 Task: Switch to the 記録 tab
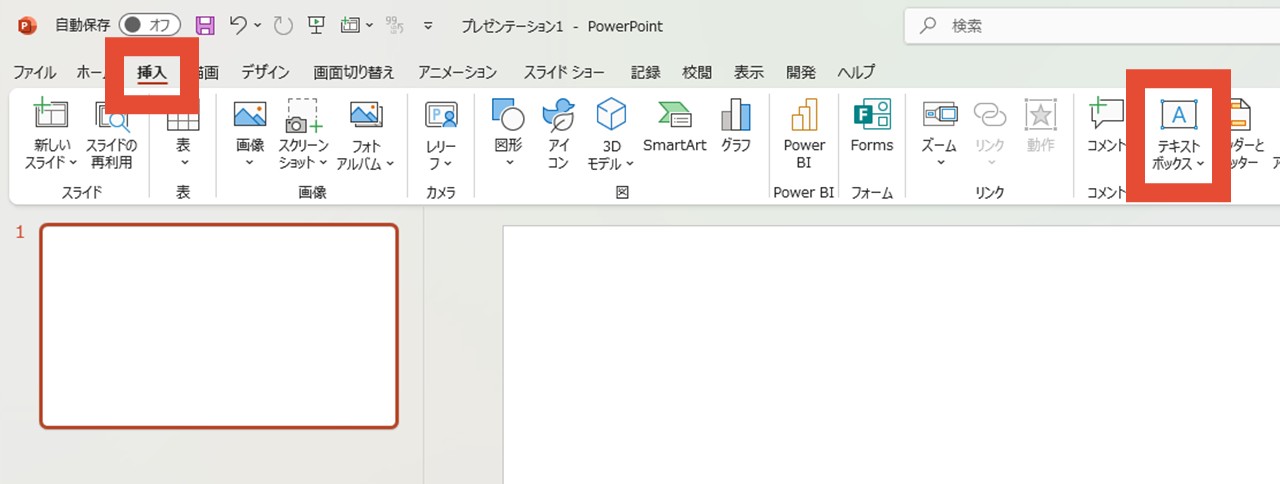point(646,72)
